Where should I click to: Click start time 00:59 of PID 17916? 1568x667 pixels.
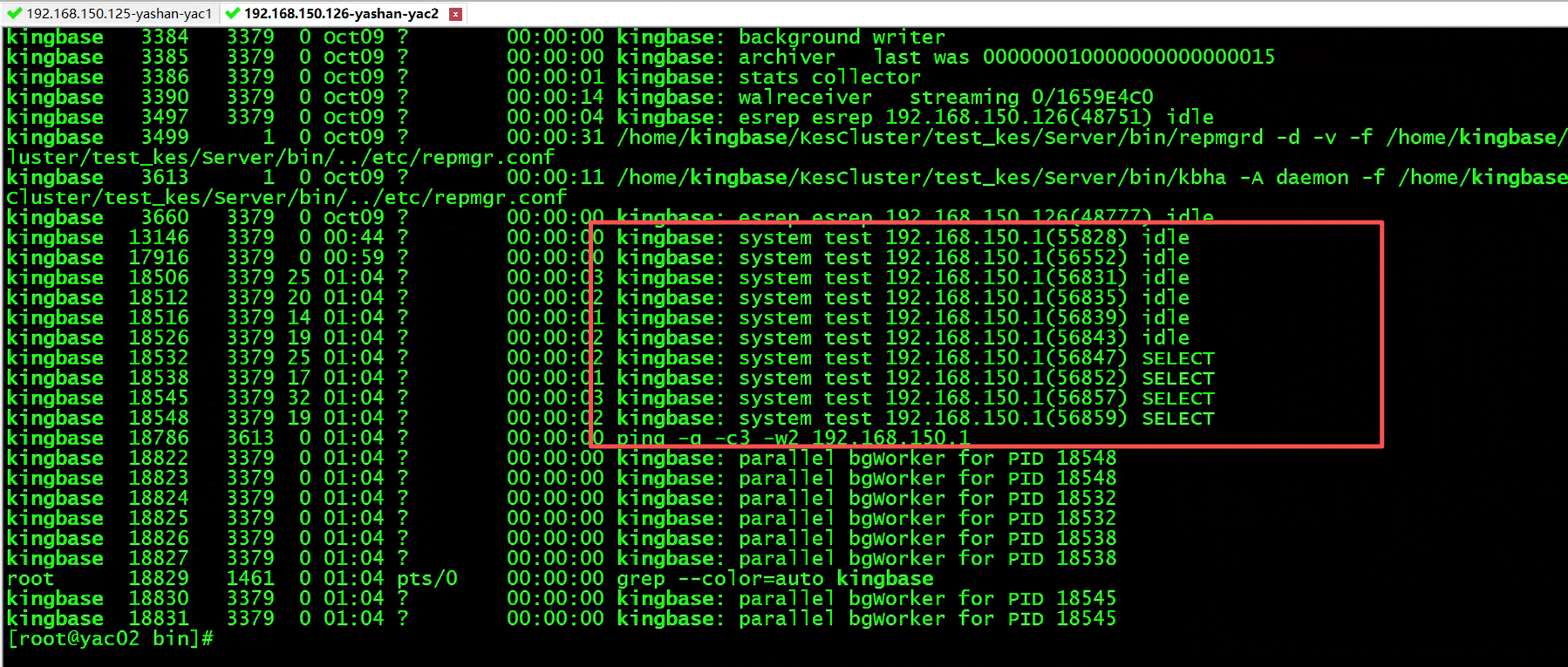click(353, 257)
